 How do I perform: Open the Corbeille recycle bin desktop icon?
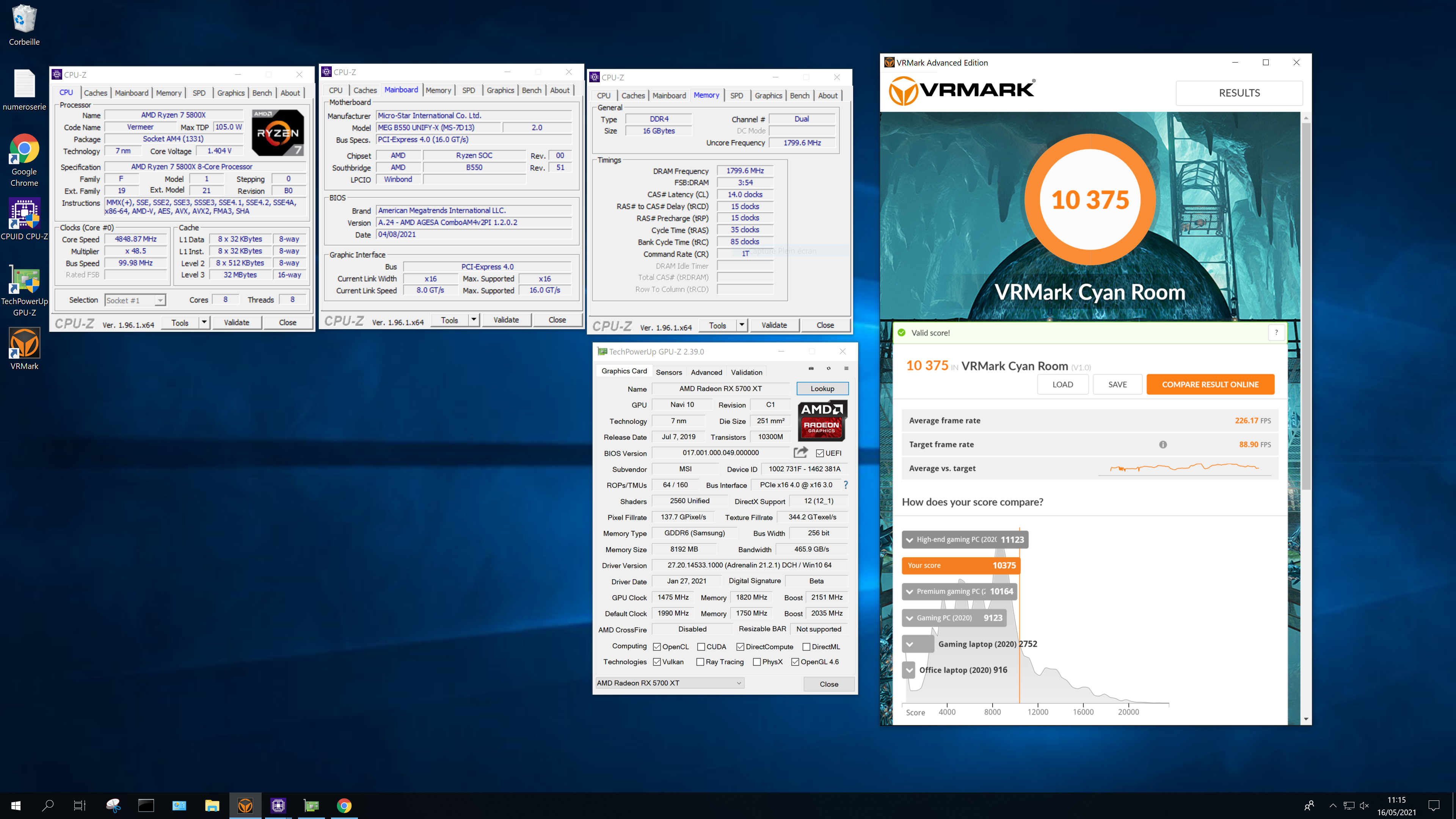24,25
